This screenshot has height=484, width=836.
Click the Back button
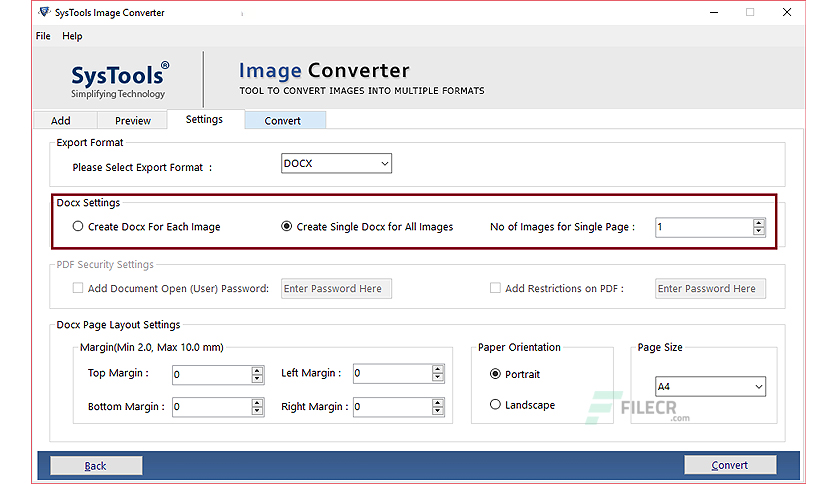pos(96,465)
